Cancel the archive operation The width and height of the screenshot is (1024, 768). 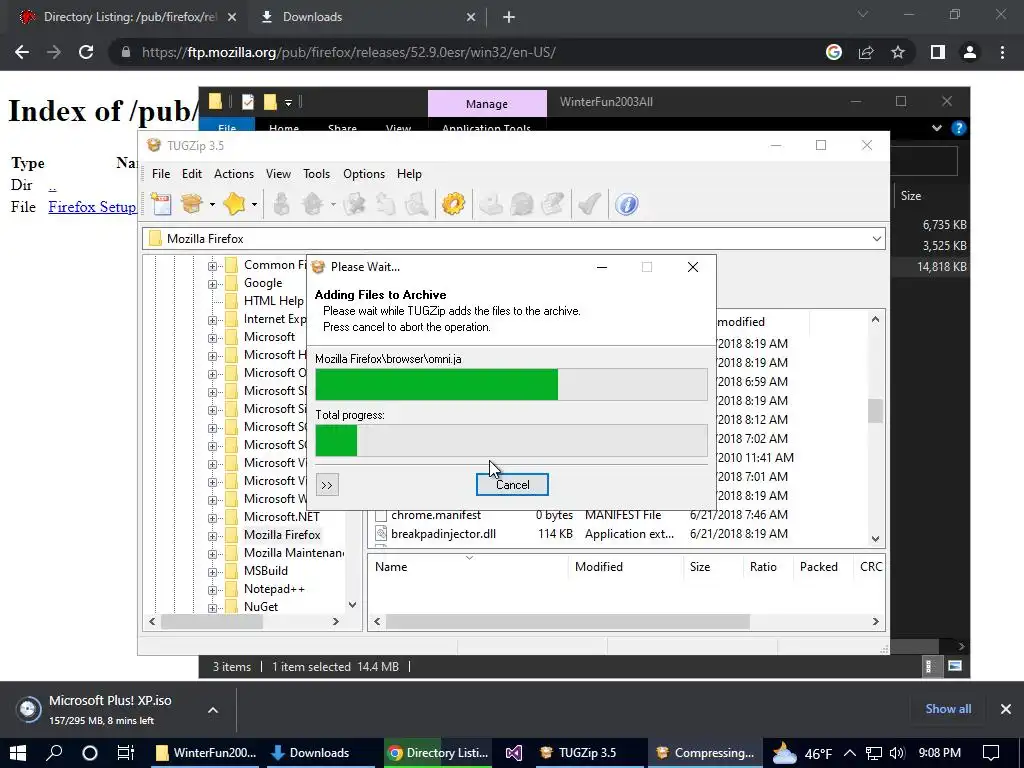tap(512, 485)
